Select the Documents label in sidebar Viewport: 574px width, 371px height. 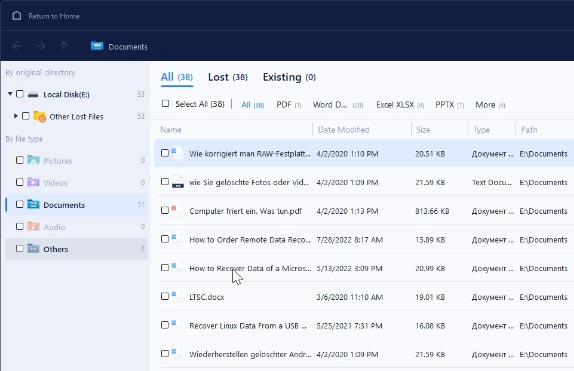64,205
